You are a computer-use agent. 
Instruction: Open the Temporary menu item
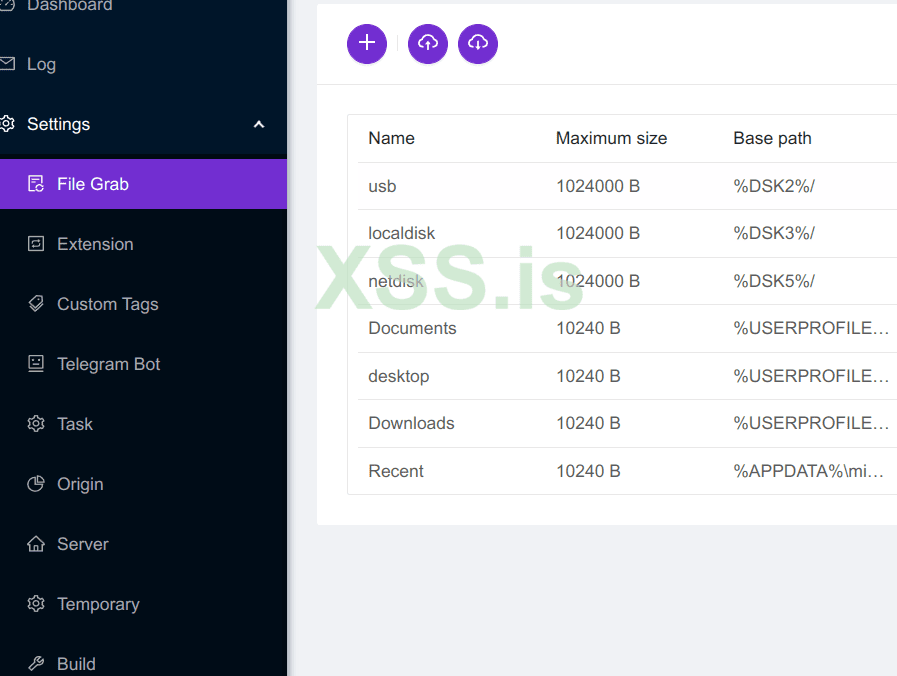[x=98, y=604]
